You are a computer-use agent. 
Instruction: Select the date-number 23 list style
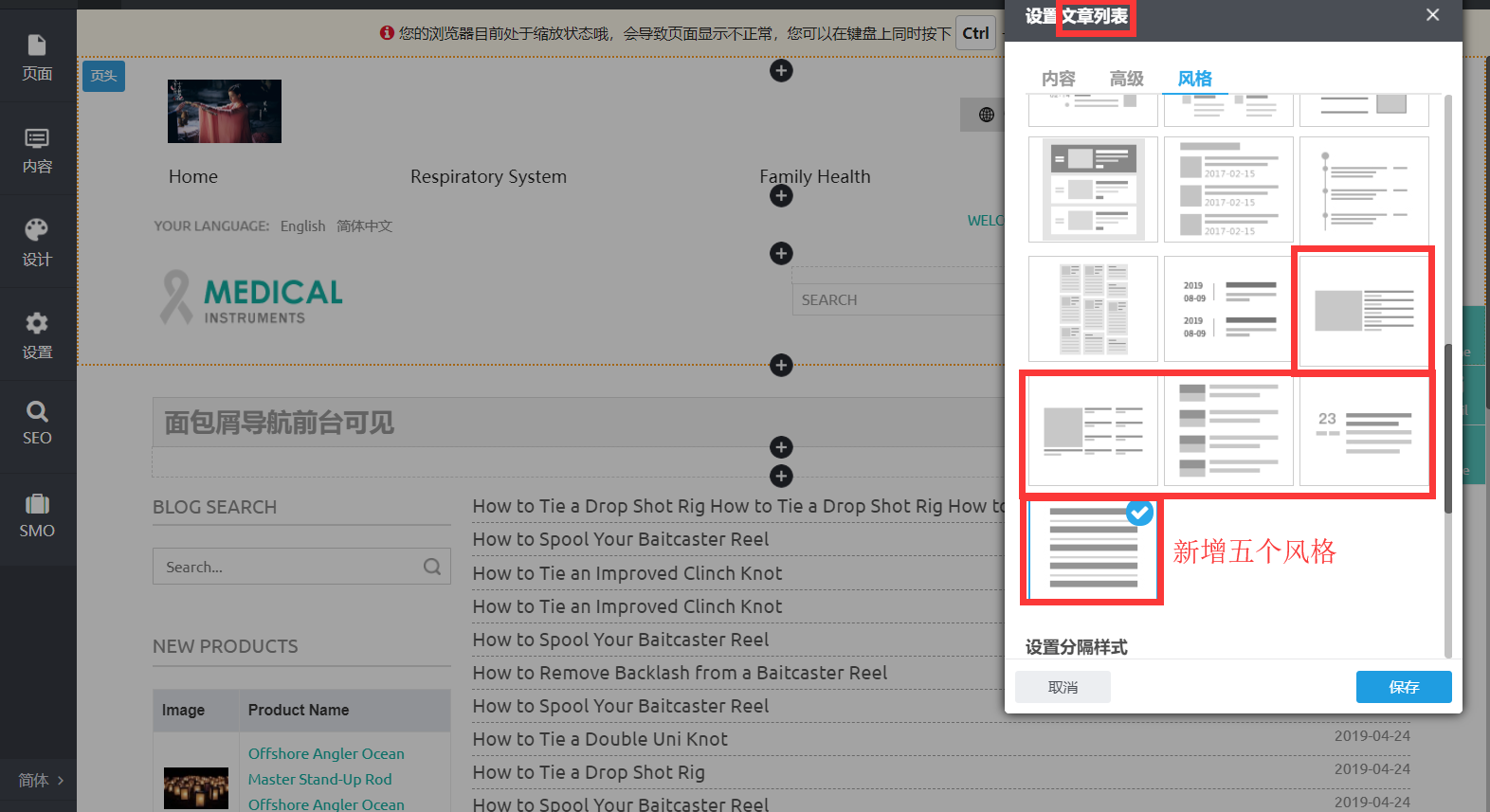point(1363,431)
